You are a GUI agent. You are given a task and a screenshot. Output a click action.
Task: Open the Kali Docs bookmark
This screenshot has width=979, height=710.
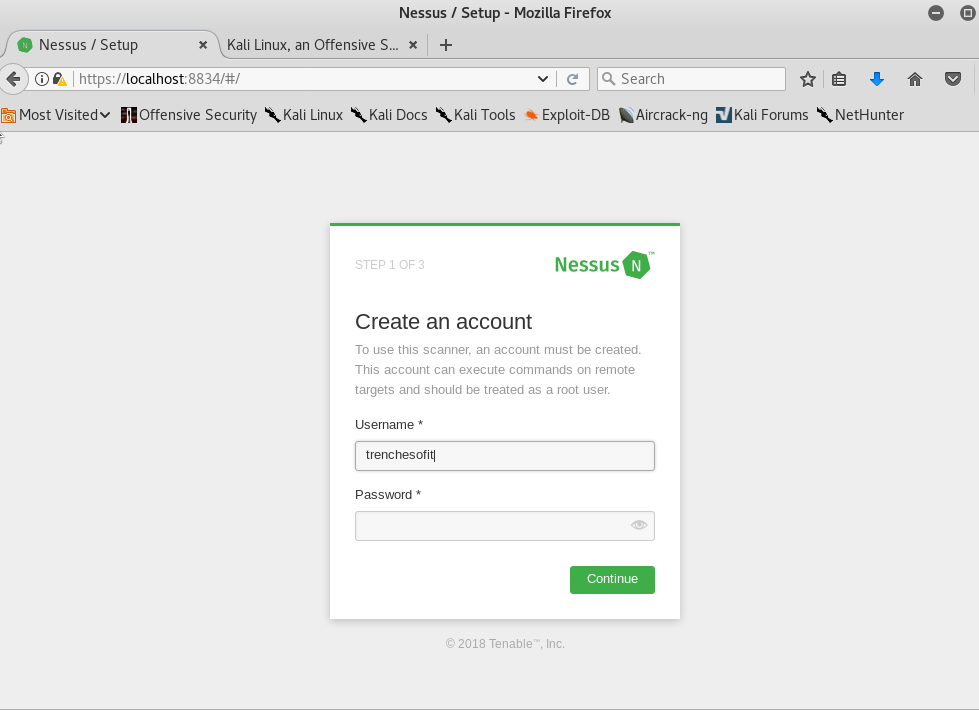(389, 115)
